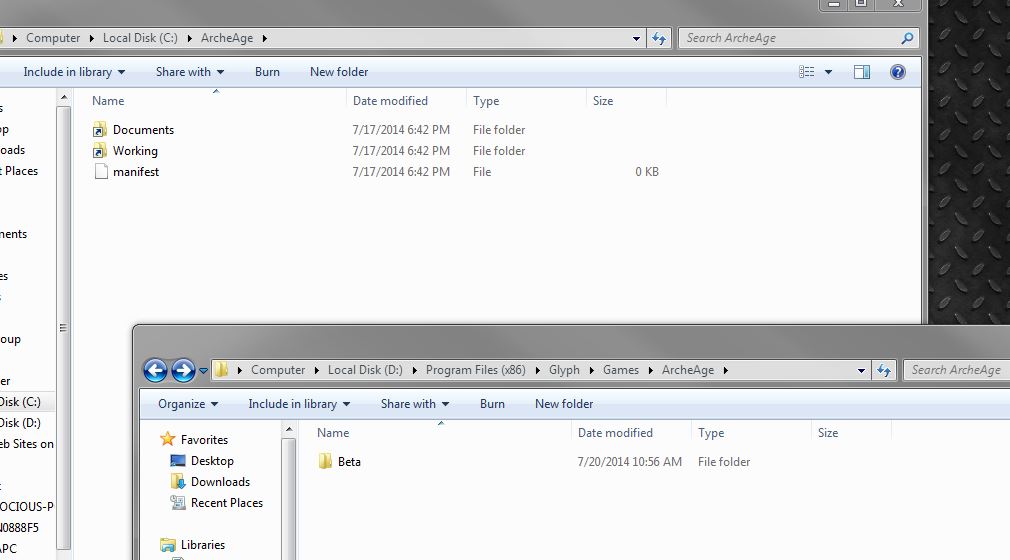Click the Help question mark icon
This screenshot has width=1010, height=560.
click(x=897, y=72)
